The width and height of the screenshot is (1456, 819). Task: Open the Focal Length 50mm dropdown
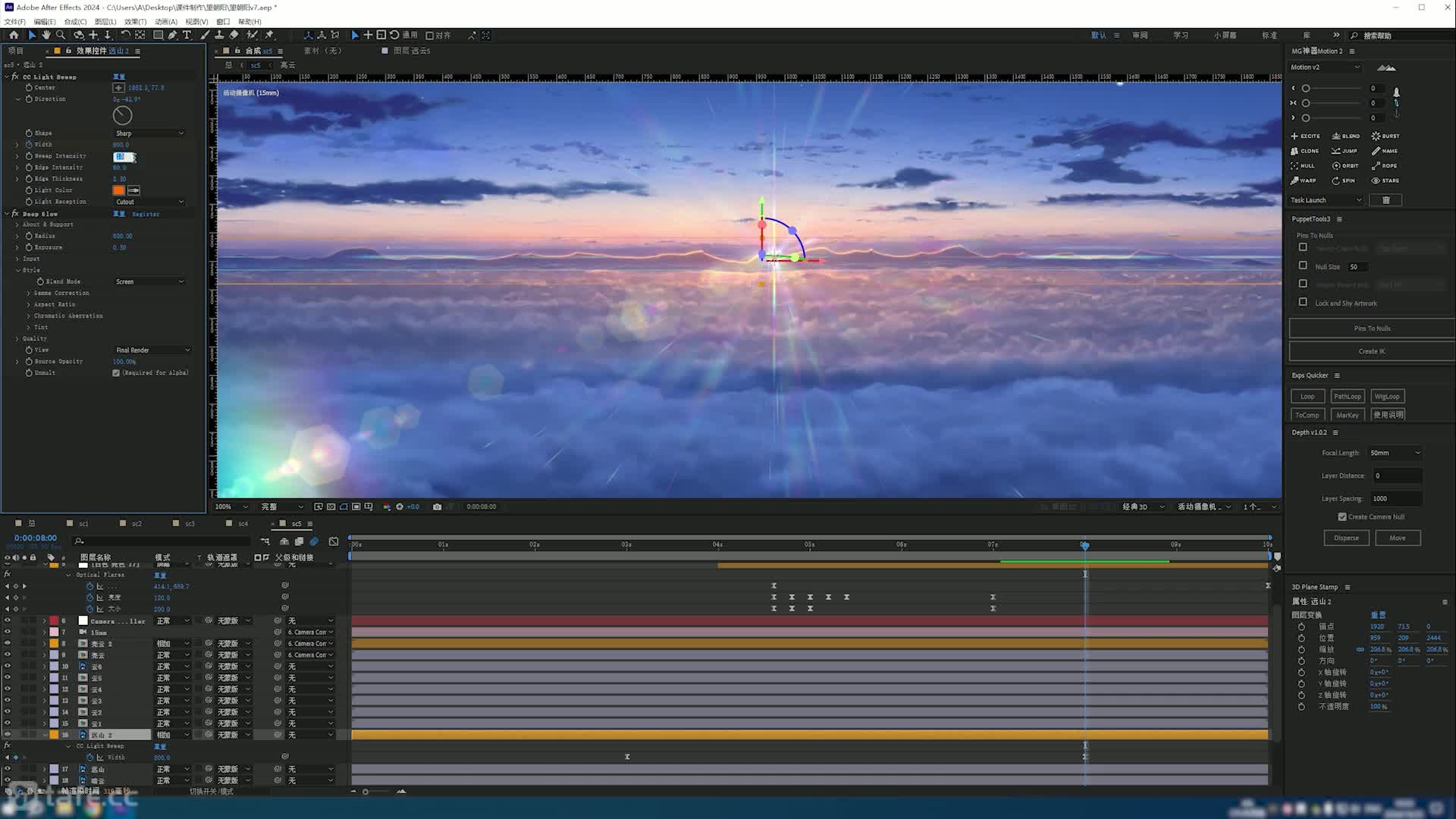click(x=1395, y=453)
